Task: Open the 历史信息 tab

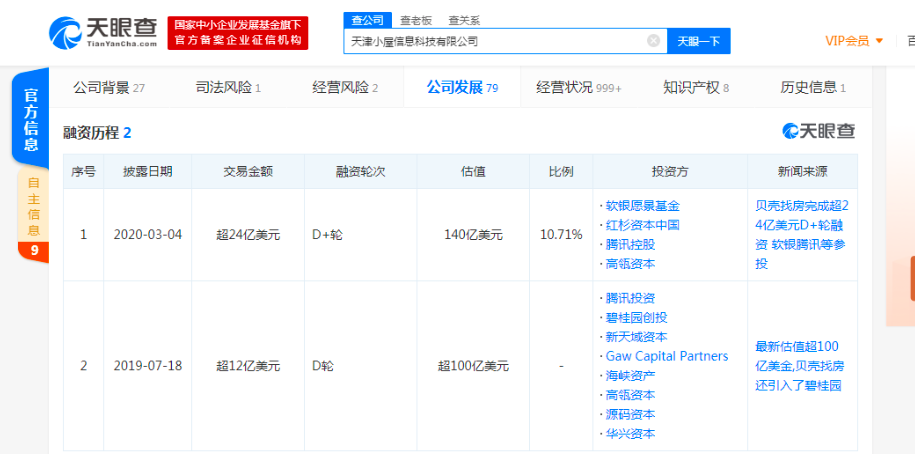Action: (813, 88)
